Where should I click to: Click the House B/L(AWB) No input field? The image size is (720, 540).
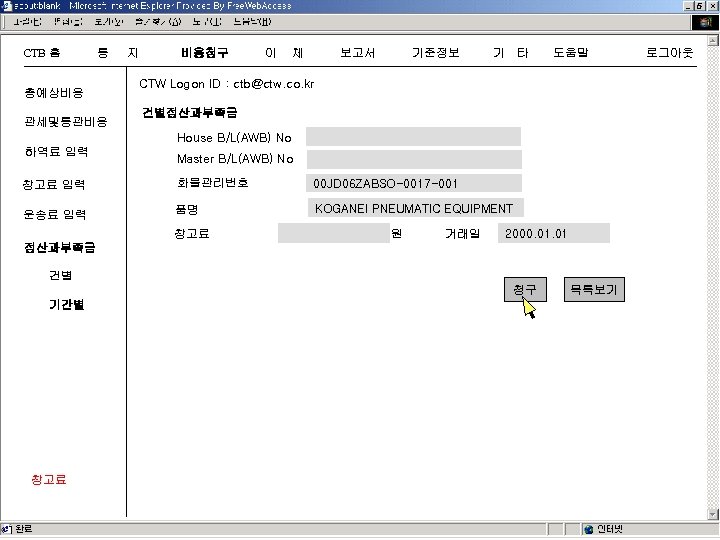(x=413, y=137)
